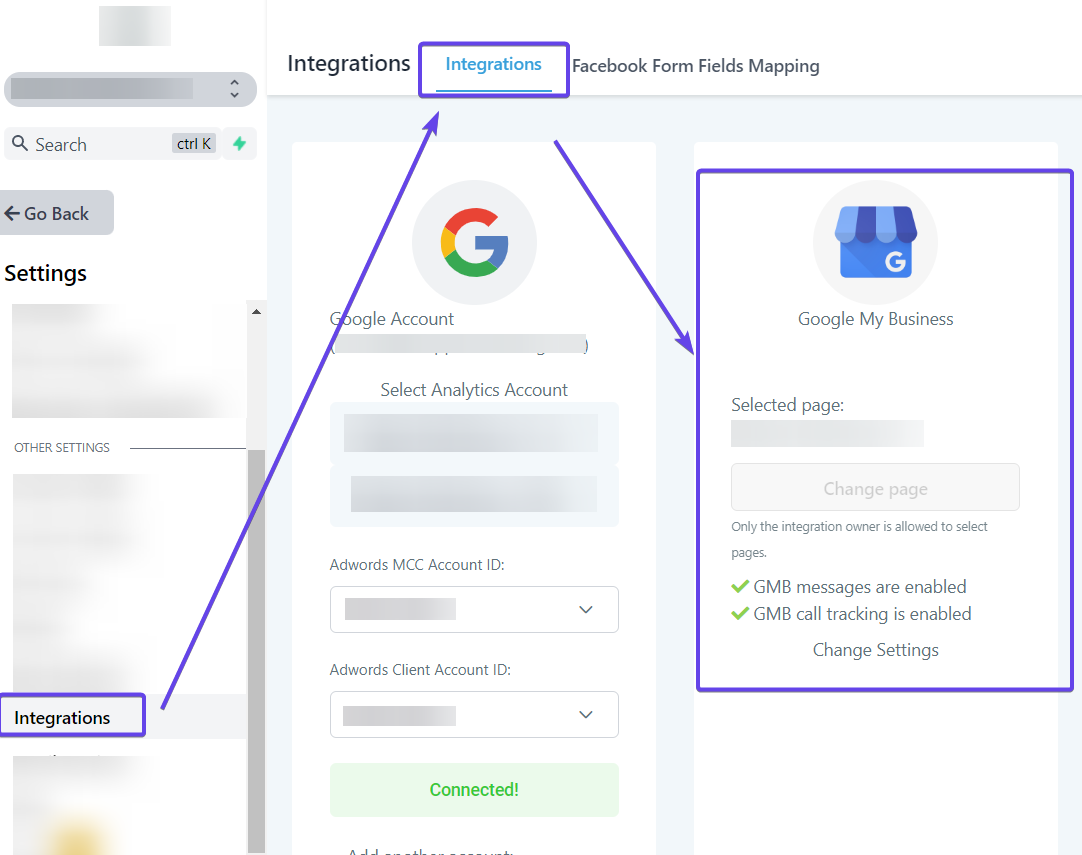1082x855 pixels.
Task: Click the sidebar scrollbar thumb
Action: [x=256, y=651]
